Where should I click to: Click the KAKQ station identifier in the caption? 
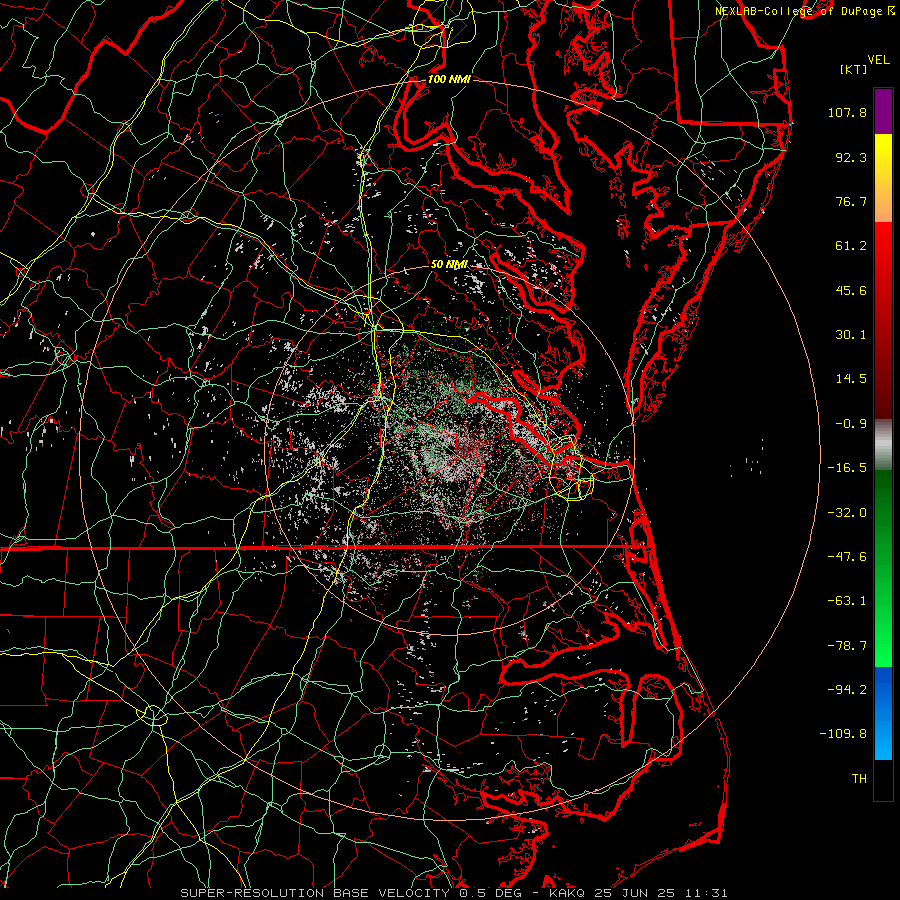[x=567, y=893]
